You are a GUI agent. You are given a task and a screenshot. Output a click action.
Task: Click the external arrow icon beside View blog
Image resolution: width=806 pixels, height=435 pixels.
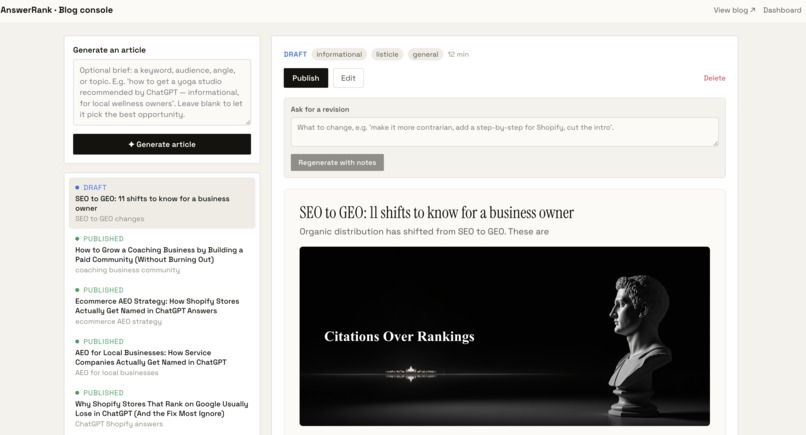click(753, 10)
